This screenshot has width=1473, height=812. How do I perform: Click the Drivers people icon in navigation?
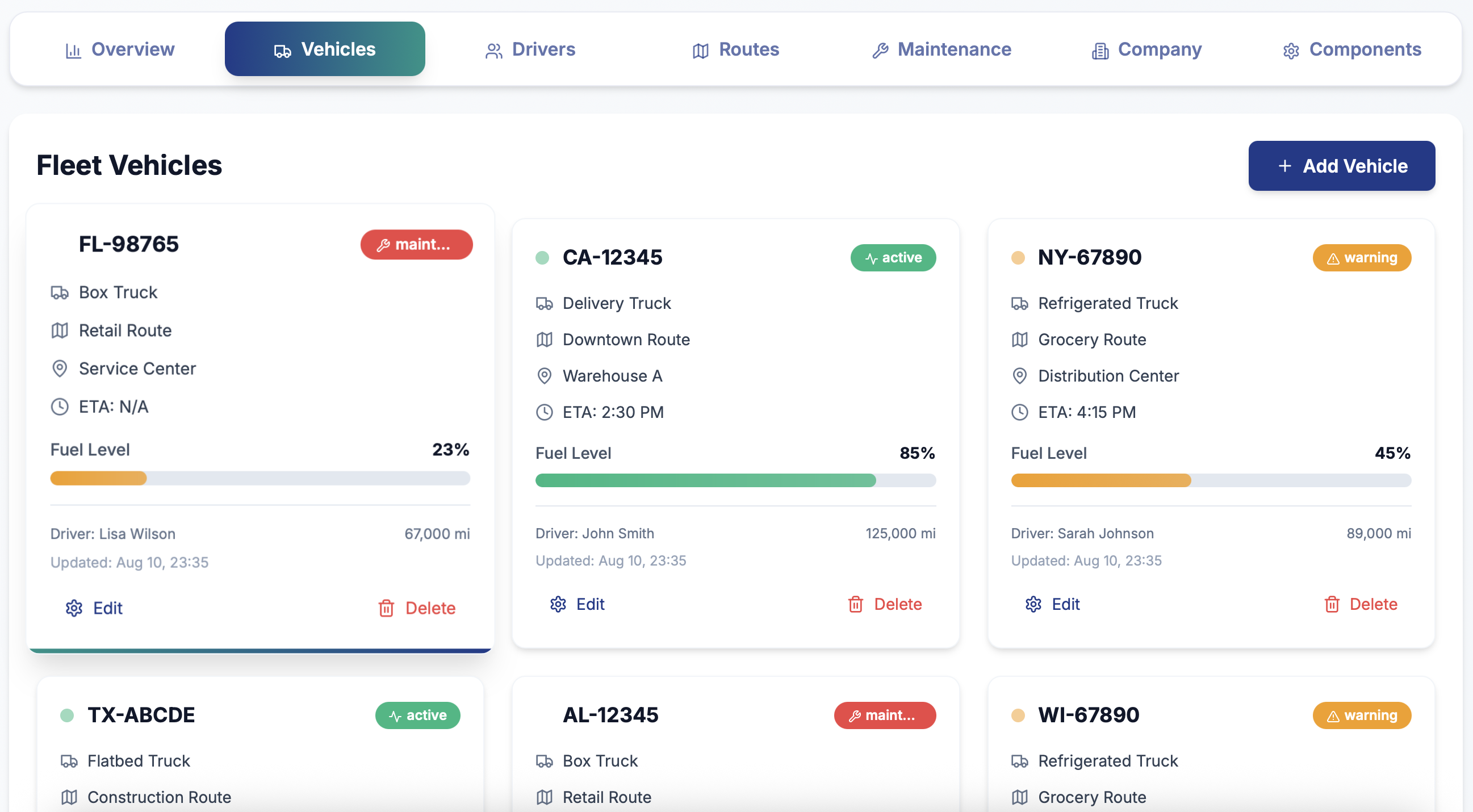click(493, 50)
